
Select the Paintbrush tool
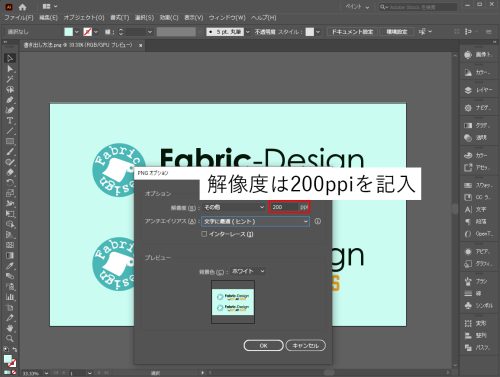(x=10, y=152)
